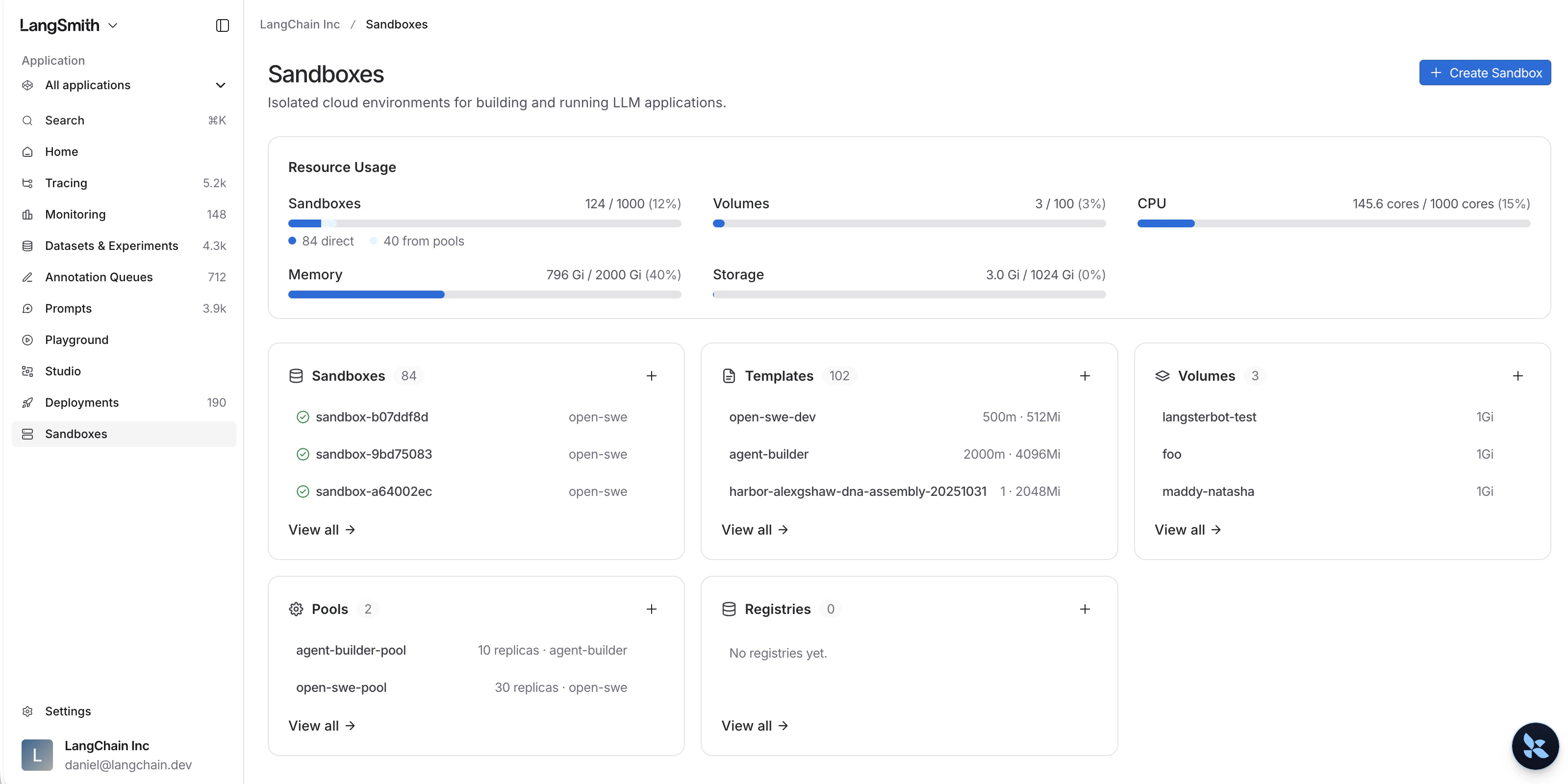Toggle the sidebar collapse control
This screenshot has width=1568, height=784.
pyautogui.click(x=221, y=25)
